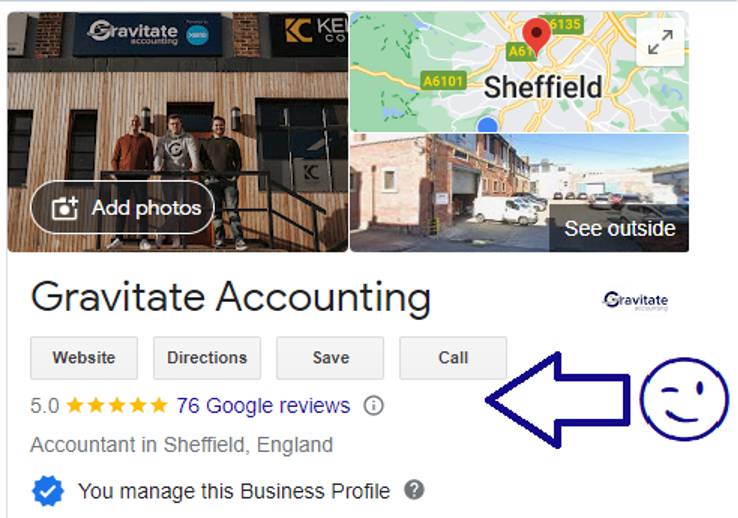The image size is (738, 518).
Task: Select the Add photos button
Action: [122, 207]
